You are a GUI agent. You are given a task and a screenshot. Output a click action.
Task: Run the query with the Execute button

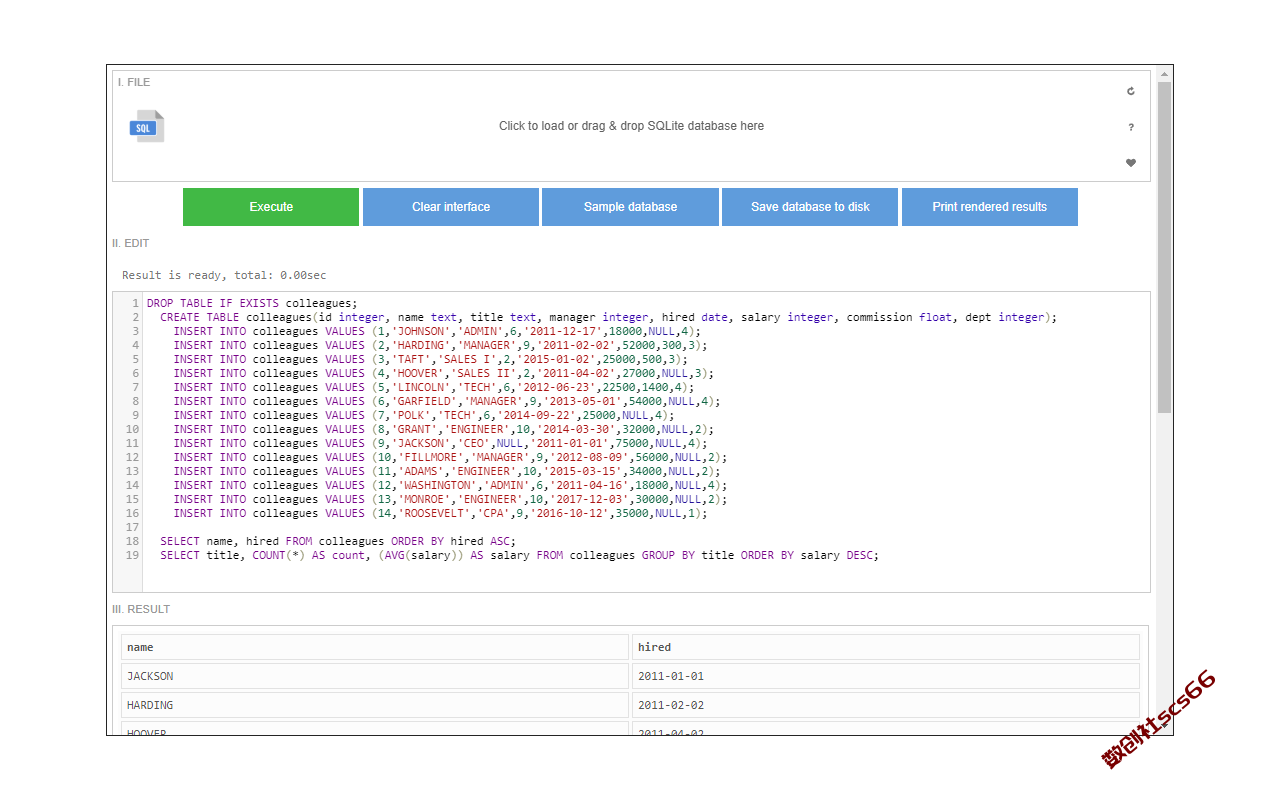[x=271, y=207]
